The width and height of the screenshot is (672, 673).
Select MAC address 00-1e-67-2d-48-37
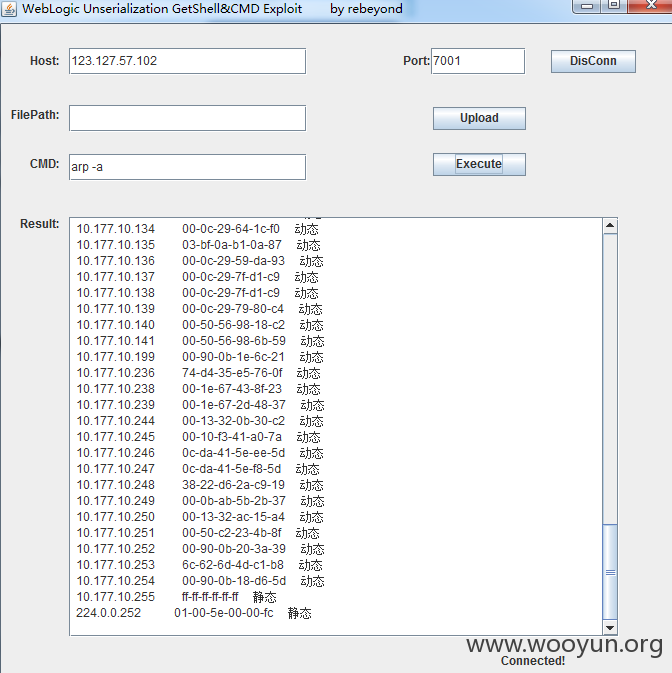pos(233,405)
